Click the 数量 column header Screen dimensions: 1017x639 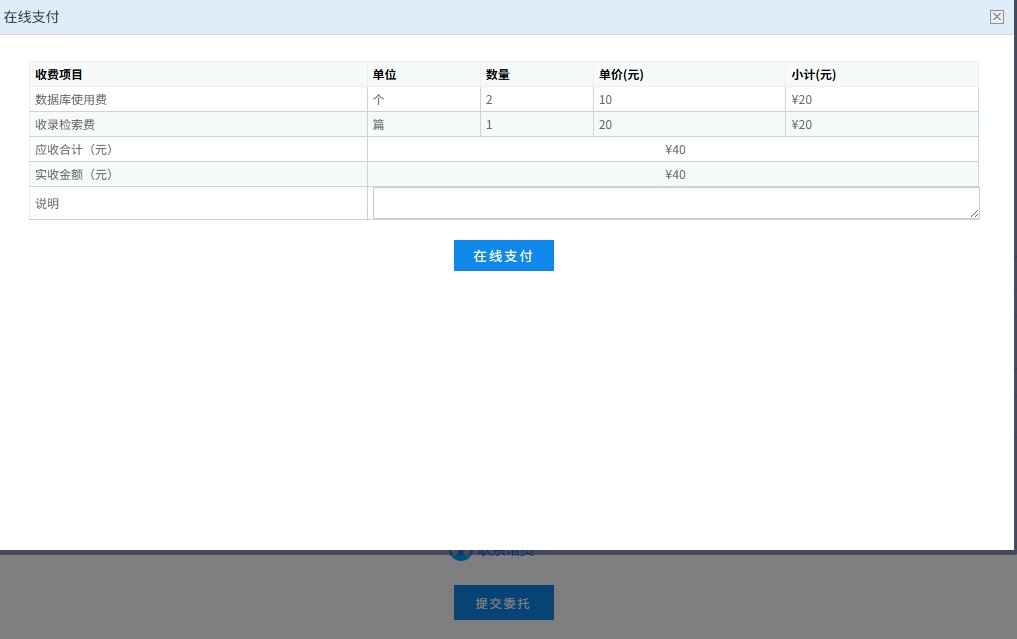(x=498, y=75)
